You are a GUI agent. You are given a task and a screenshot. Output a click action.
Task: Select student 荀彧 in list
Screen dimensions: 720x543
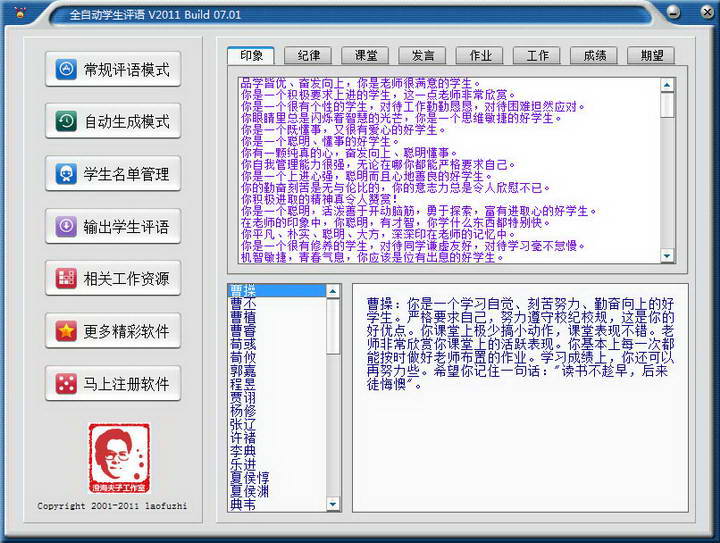(277, 344)
